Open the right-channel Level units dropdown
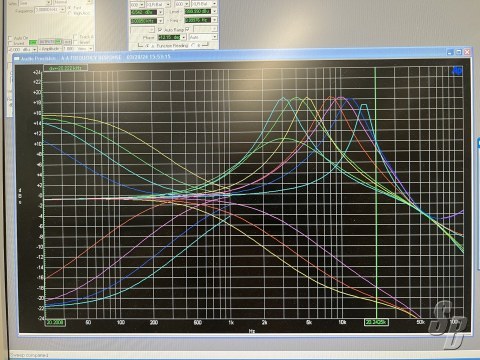This screenshot has height=360, width=480. coord(214,12)
